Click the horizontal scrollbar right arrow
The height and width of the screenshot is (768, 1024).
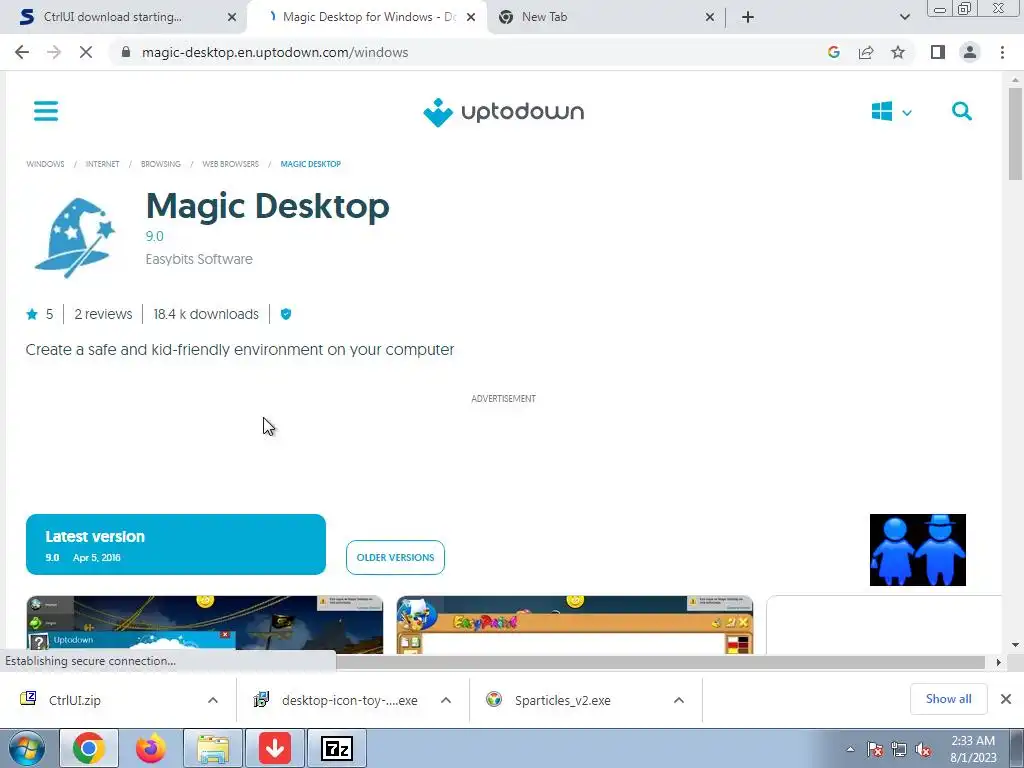coord(999,662)
